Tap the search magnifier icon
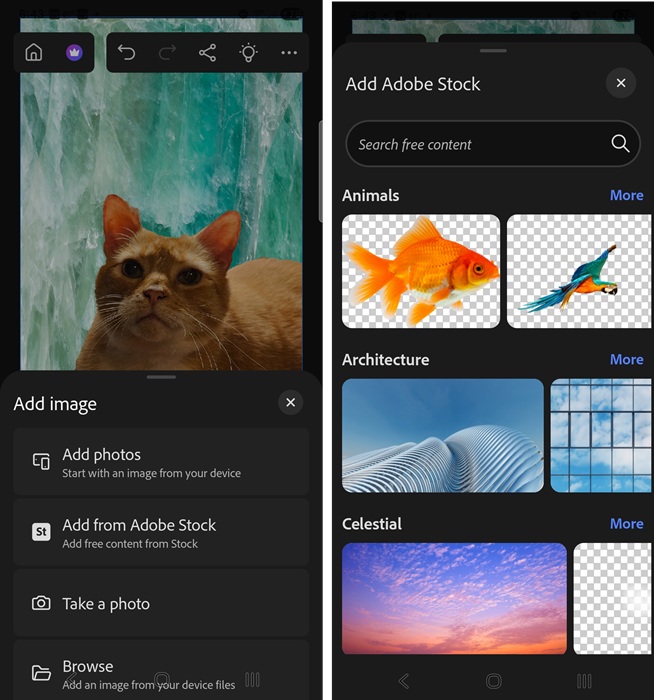The width and height of the screenshot is (654, 700). click(x=620, y=144)
